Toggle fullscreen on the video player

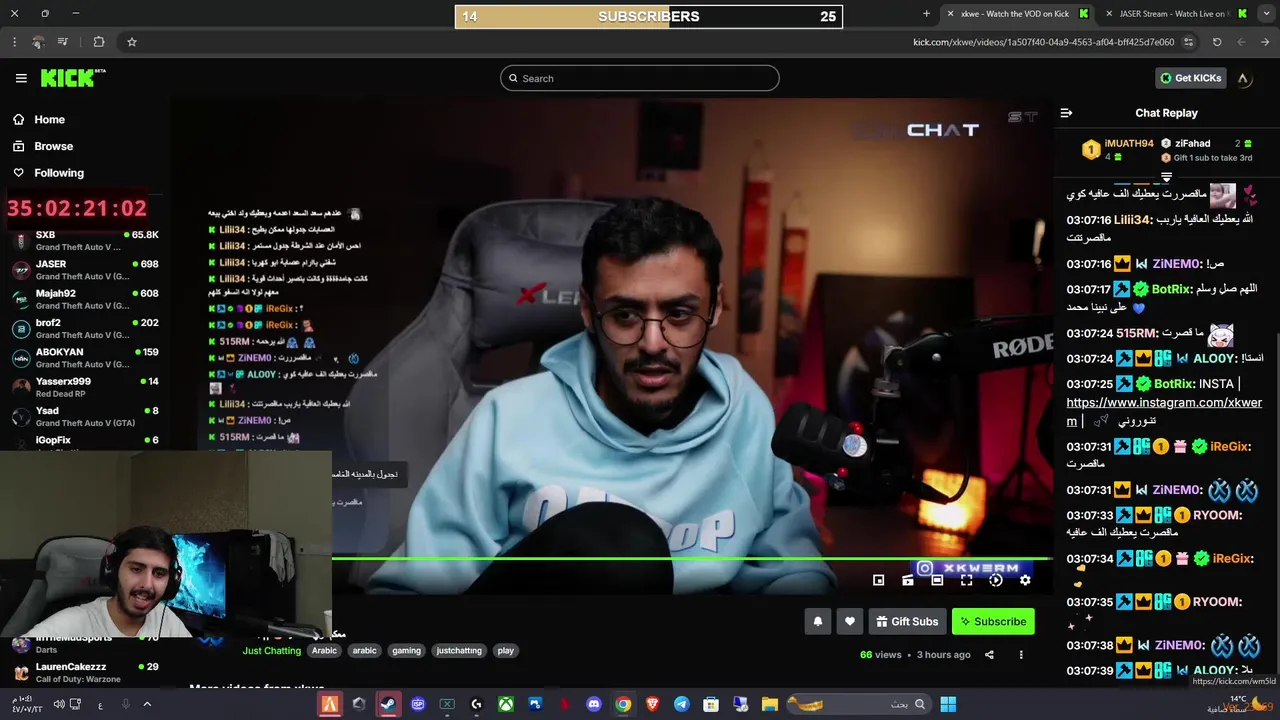pyautogui.click(x=966, y=580)
